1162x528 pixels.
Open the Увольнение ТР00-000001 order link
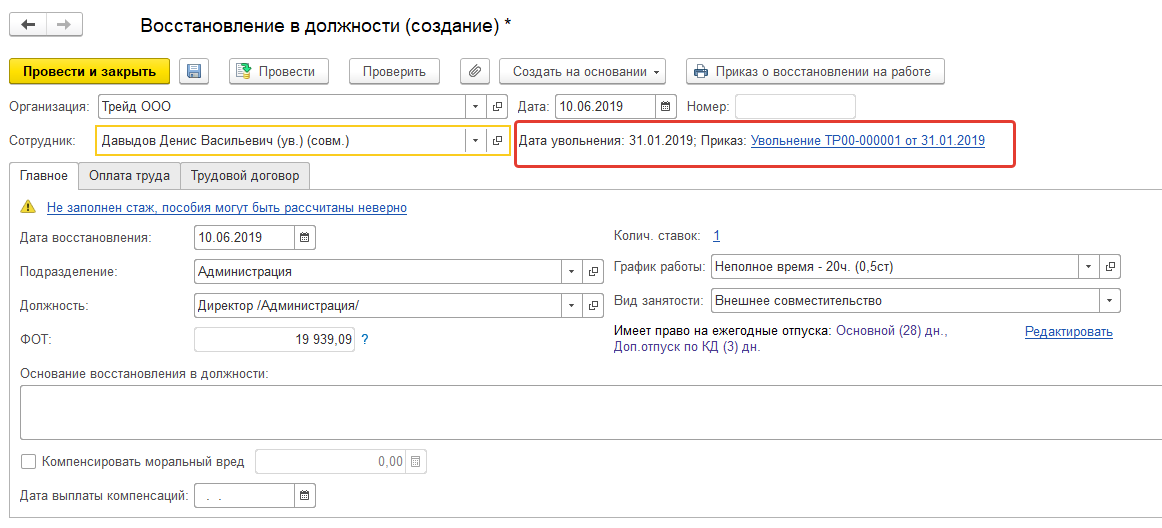pos(867,141)
